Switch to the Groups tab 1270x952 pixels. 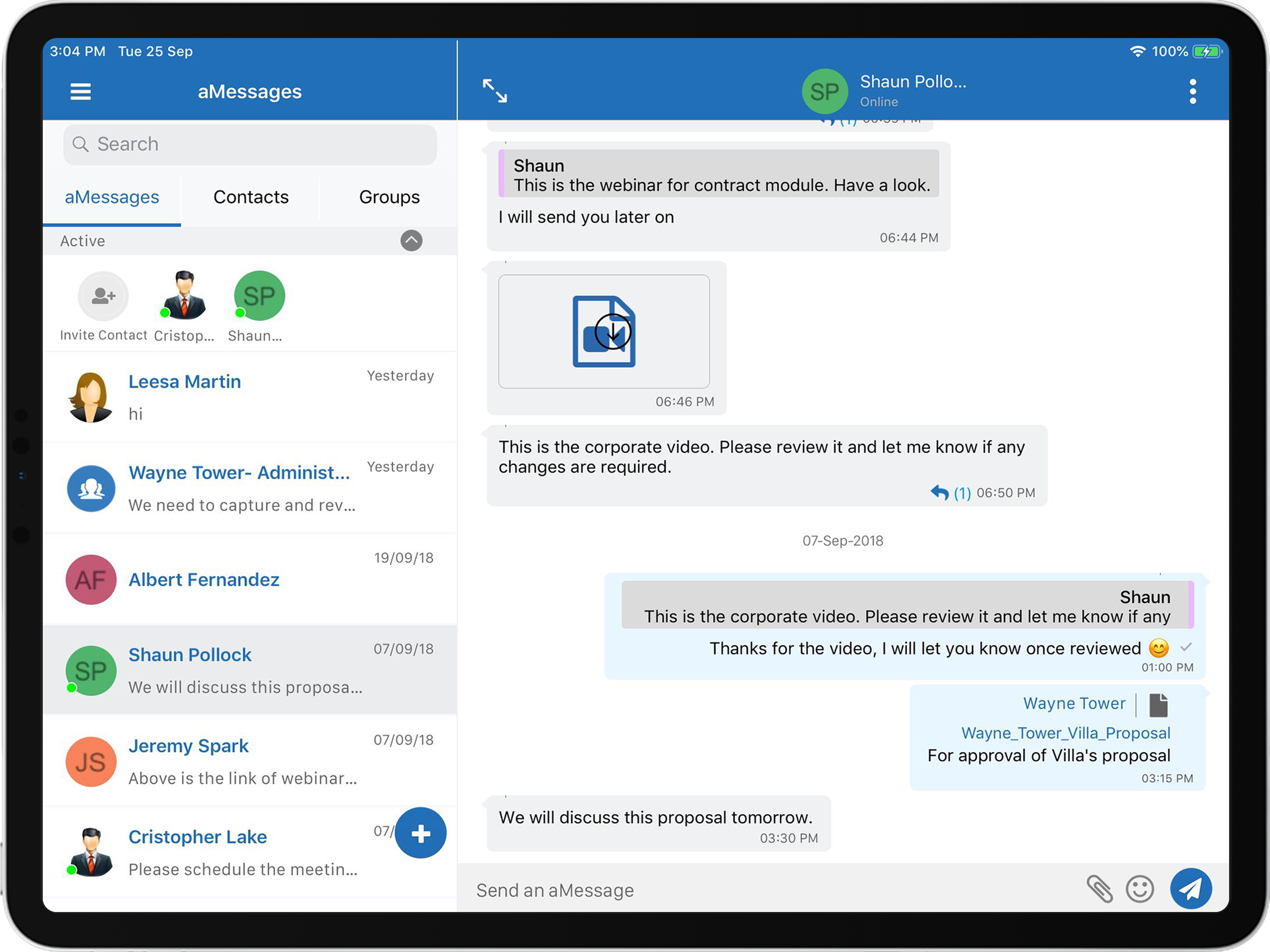(389, 197)
